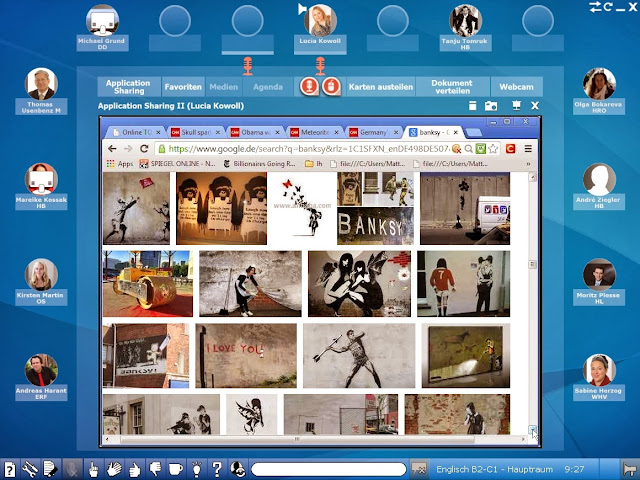Select participant Michael Grund avatar
This screenshot has height=480, width=640.
[102, 20]
